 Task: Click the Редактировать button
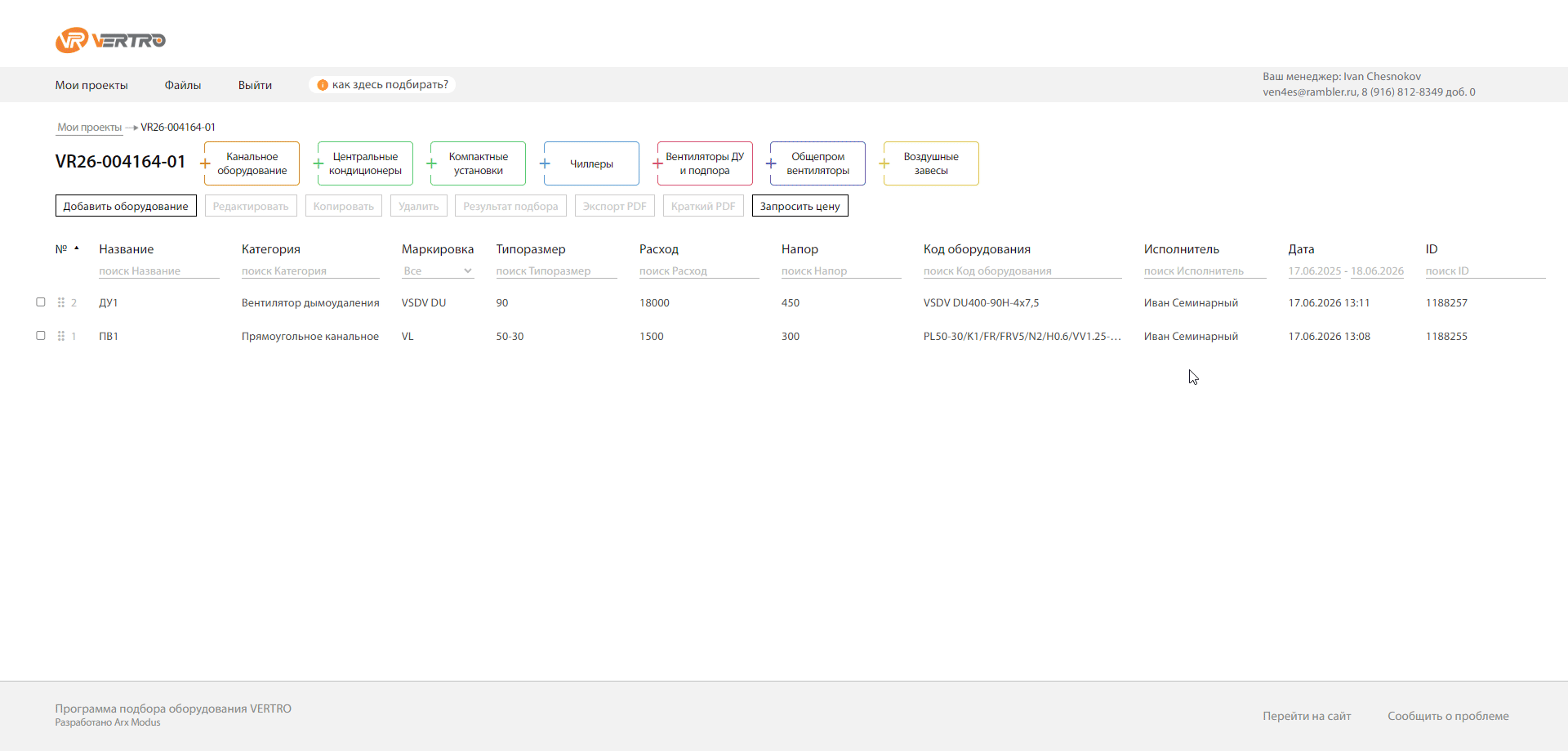(x=251, y=206)
